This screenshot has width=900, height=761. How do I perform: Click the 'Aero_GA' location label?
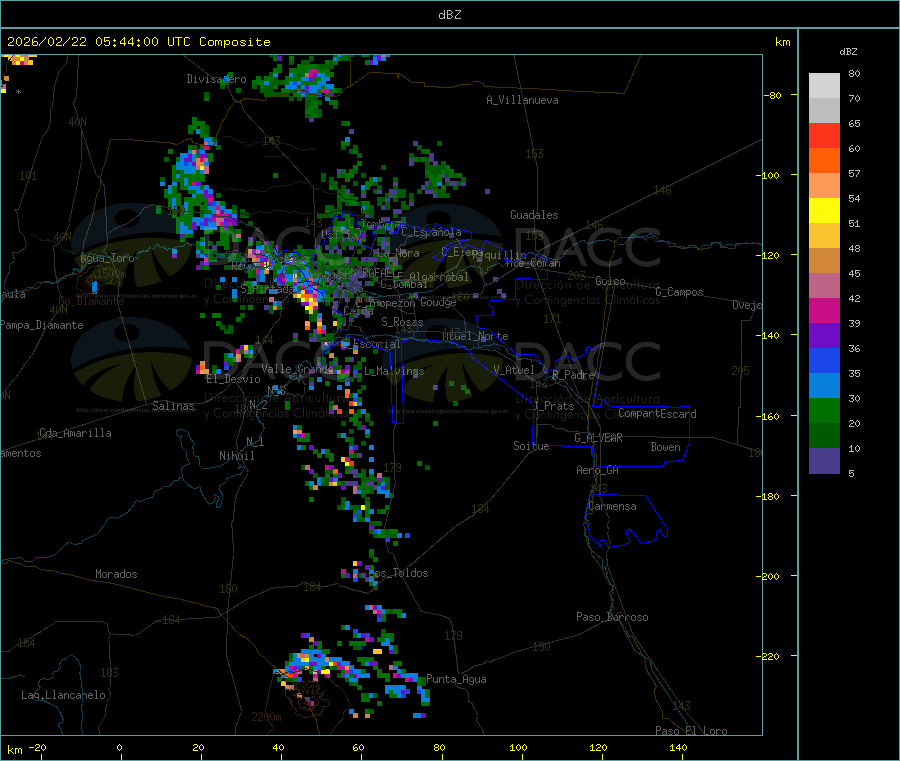point(598,470)
